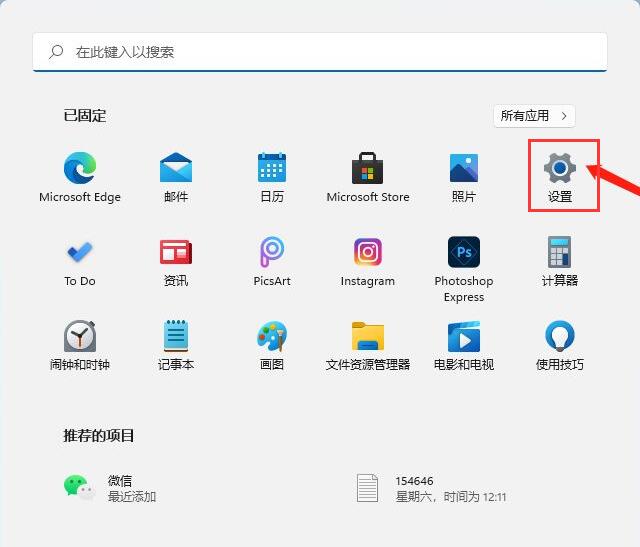Screen dimensions: 640x547
Task: Open 文件资源管理器 file explorer
Action: point(368,345)
